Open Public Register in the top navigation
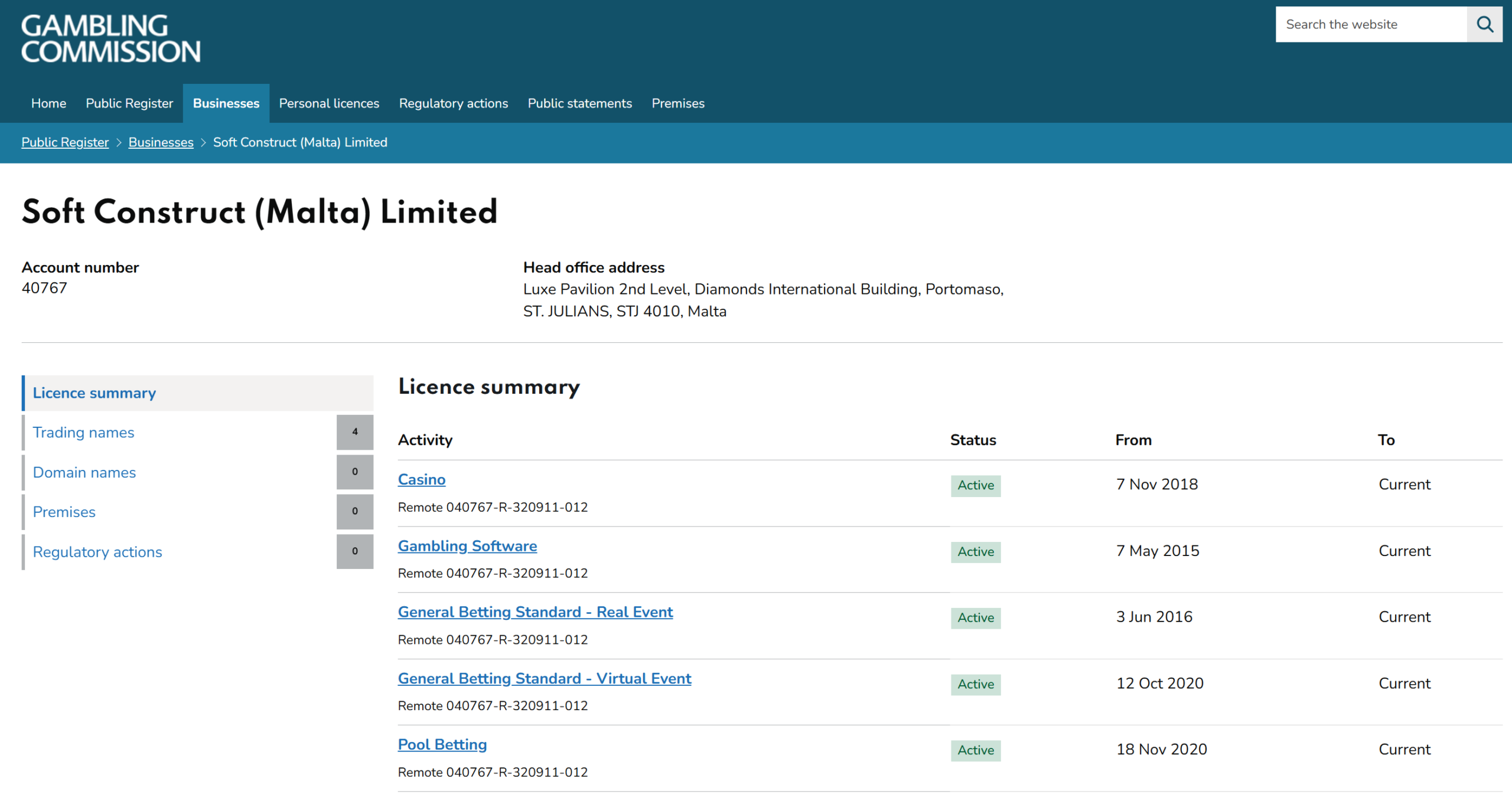 (129, 103)
